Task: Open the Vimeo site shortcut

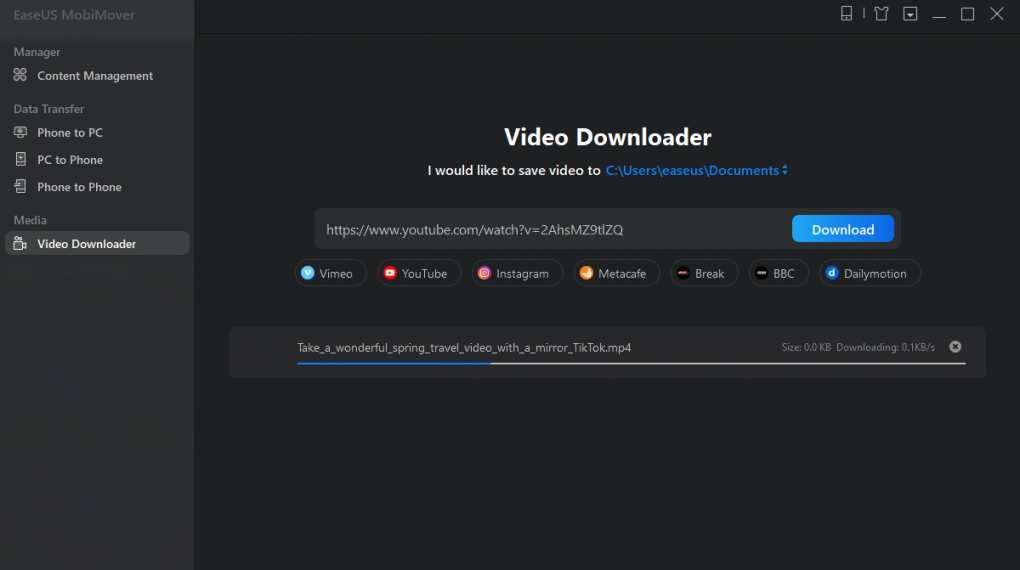Action: 330,273
